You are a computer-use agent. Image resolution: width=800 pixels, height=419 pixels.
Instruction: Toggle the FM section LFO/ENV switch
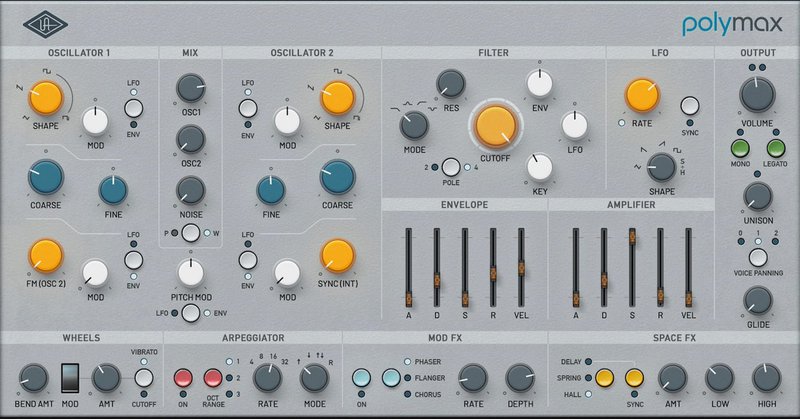[133, 260]
